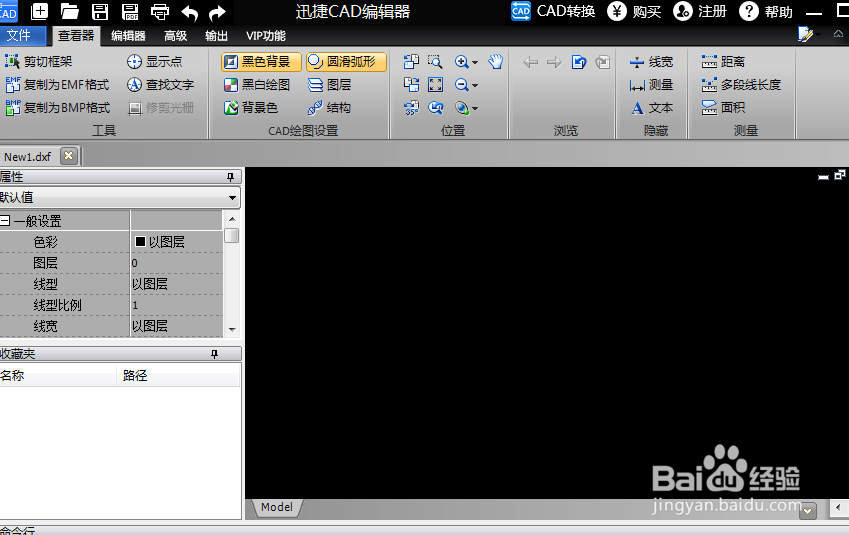Click the 路径 column header
The image size is (849, 535).
[x=178, y=375]
